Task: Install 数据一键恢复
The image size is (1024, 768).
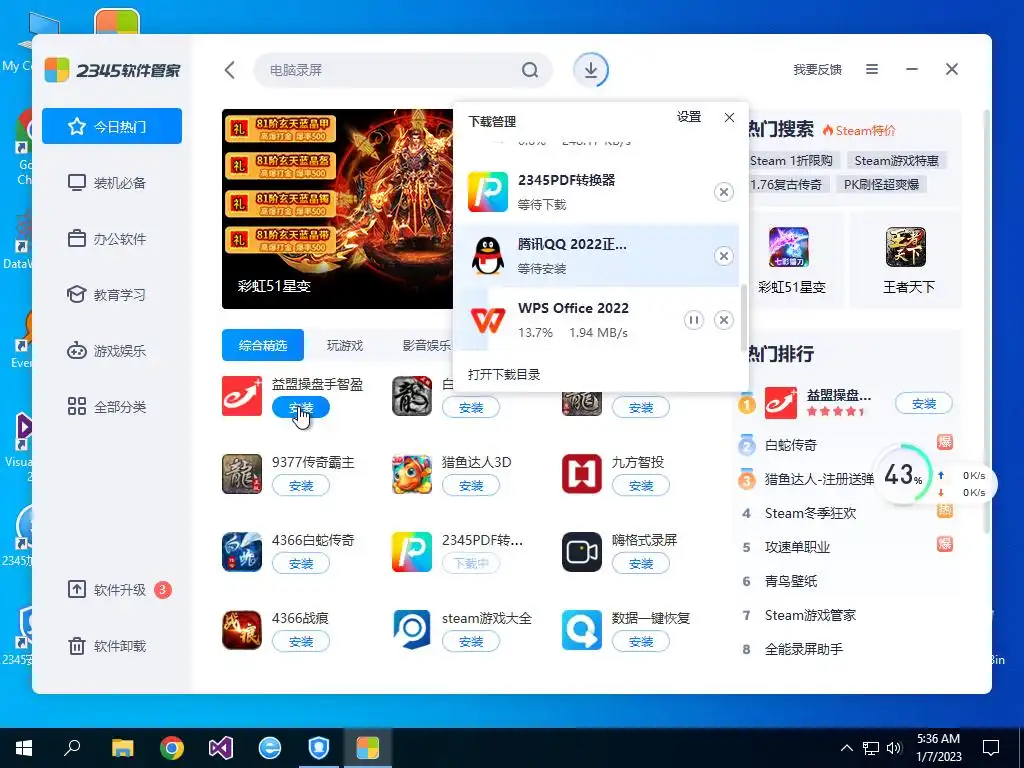Action: [x=641, y=642]
